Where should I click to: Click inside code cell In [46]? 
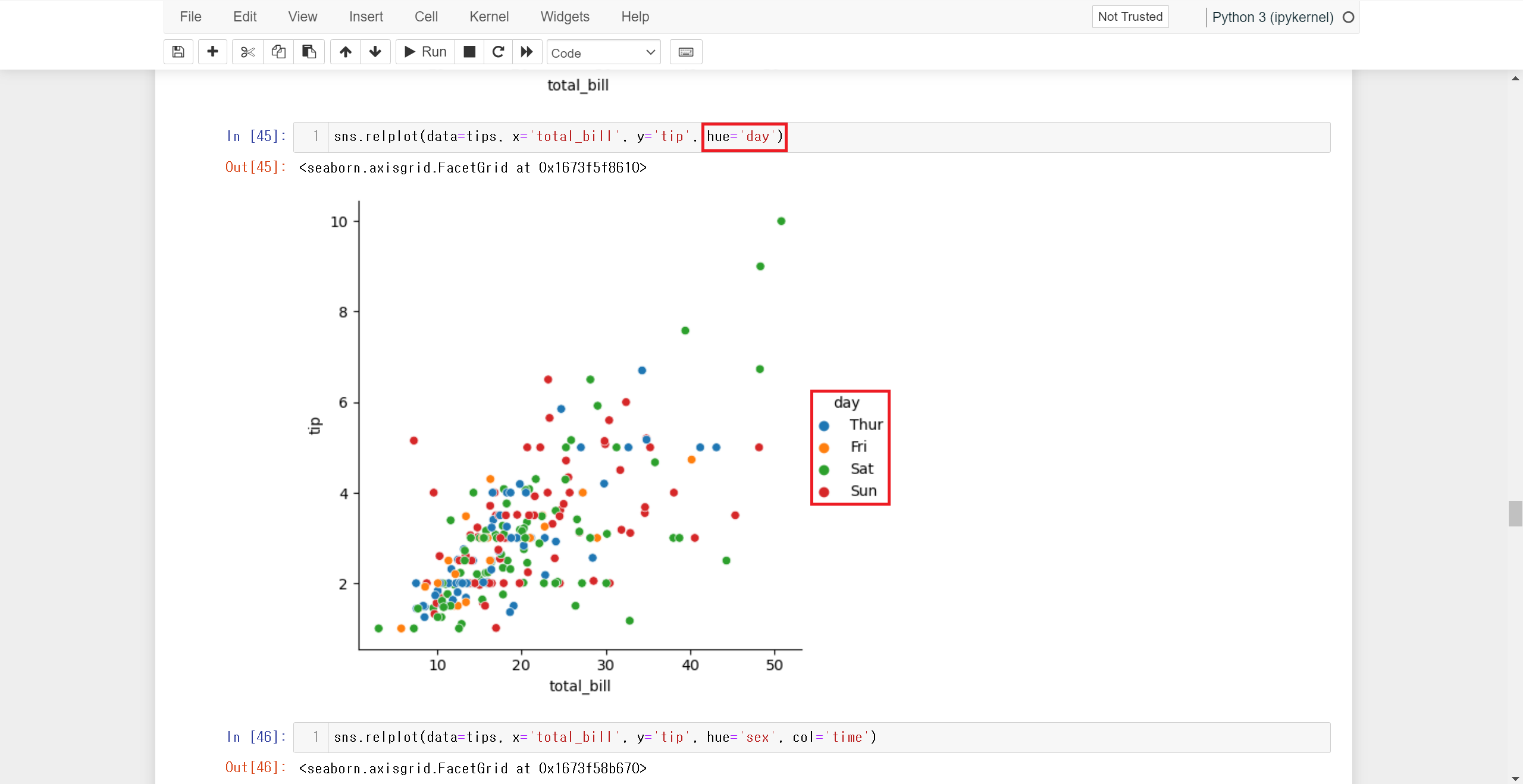point(829,738)
